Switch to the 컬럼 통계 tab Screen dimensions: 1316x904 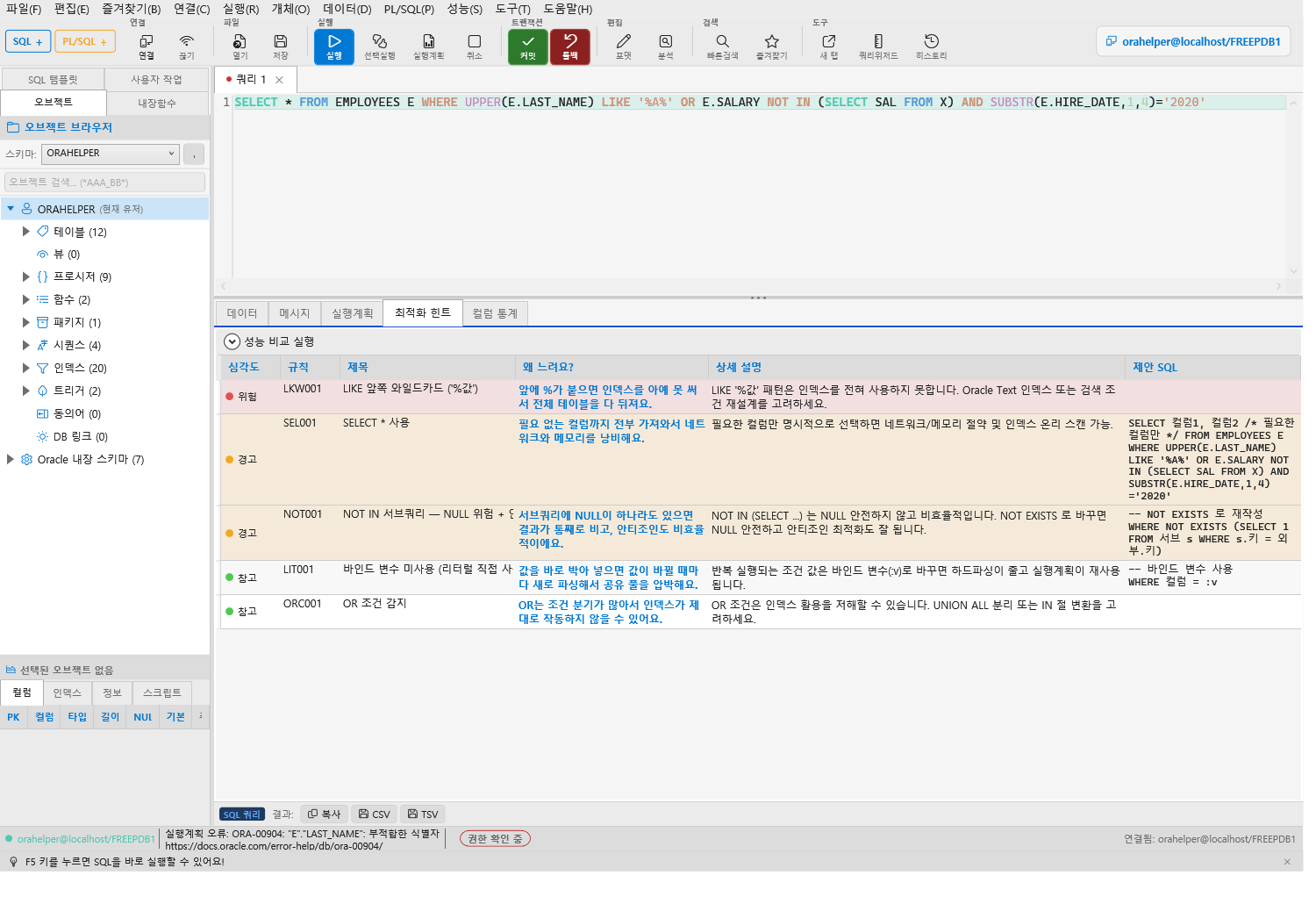[x=495, y=313]
